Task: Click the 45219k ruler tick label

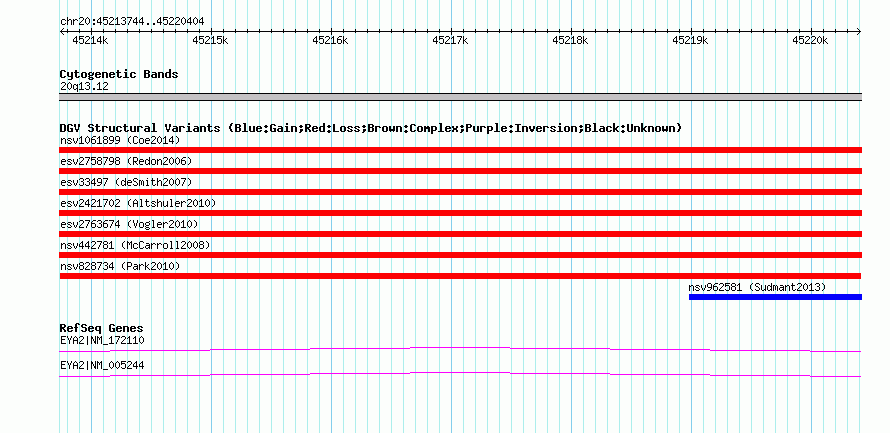Action: point(690,40)
